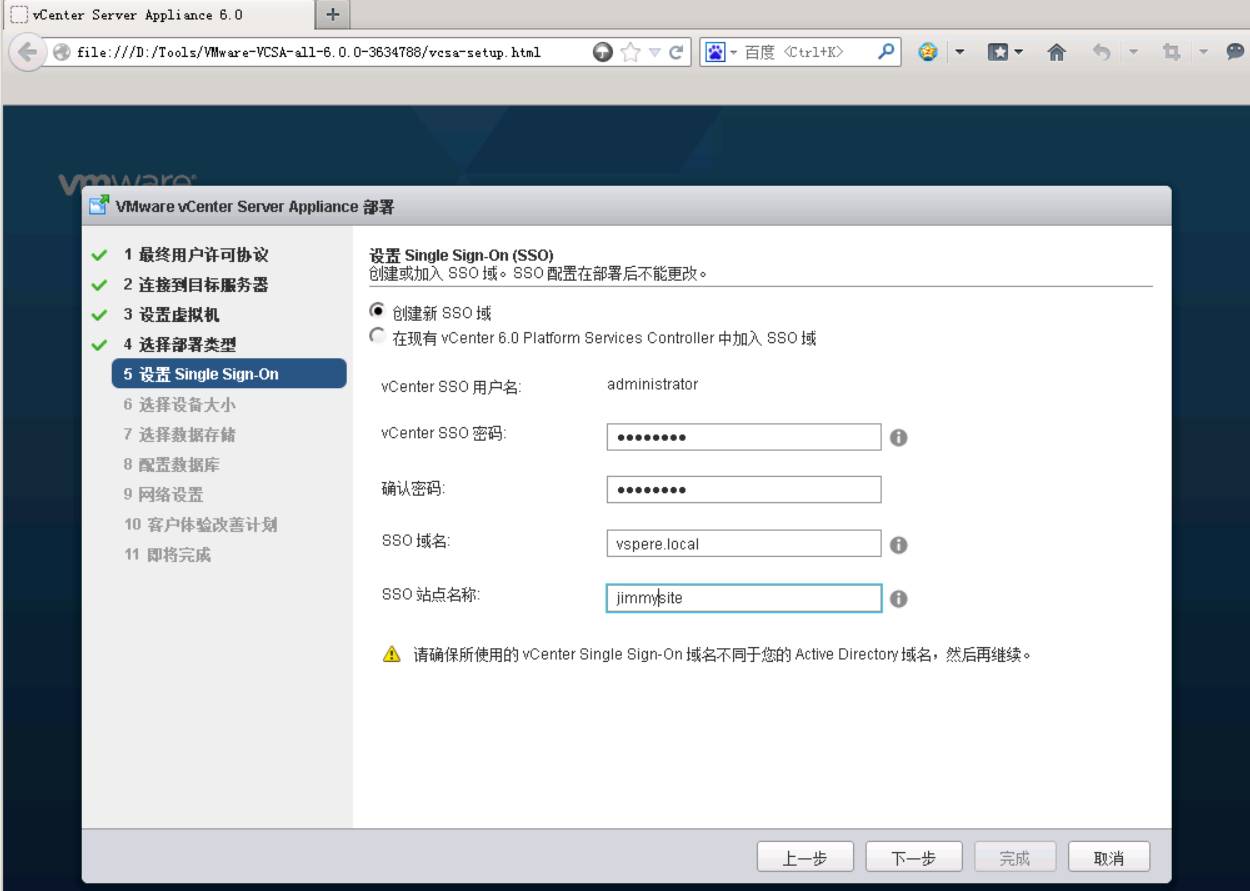The height and width of the screenshot is (891, 1250).
Task: Click info icon beside SSO site name
Action: click(898, 598)
